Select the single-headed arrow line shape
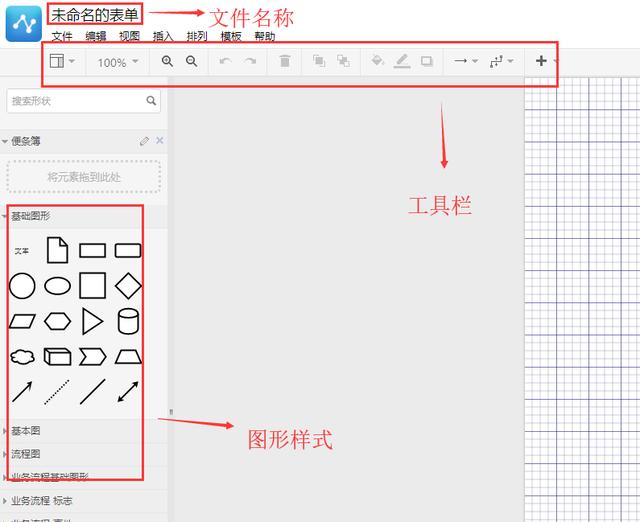 point(22,392)
